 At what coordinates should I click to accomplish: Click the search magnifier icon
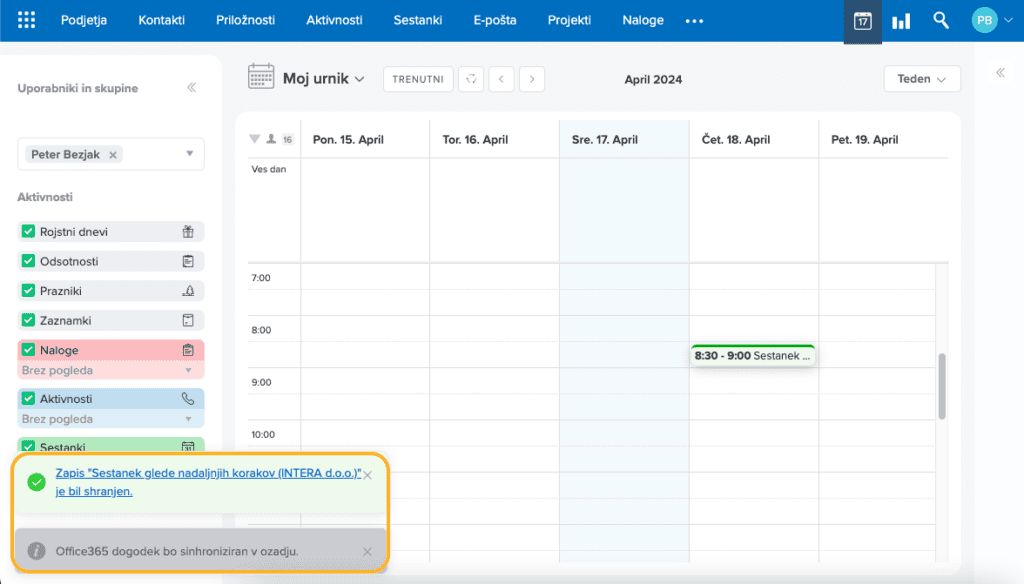(x=940, y=20)
